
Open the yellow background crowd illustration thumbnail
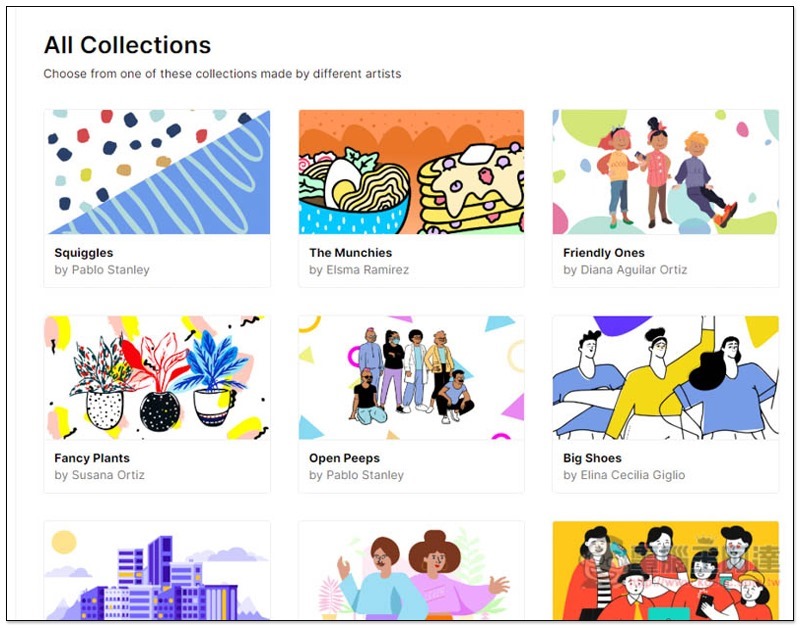[x=665, y=570]
